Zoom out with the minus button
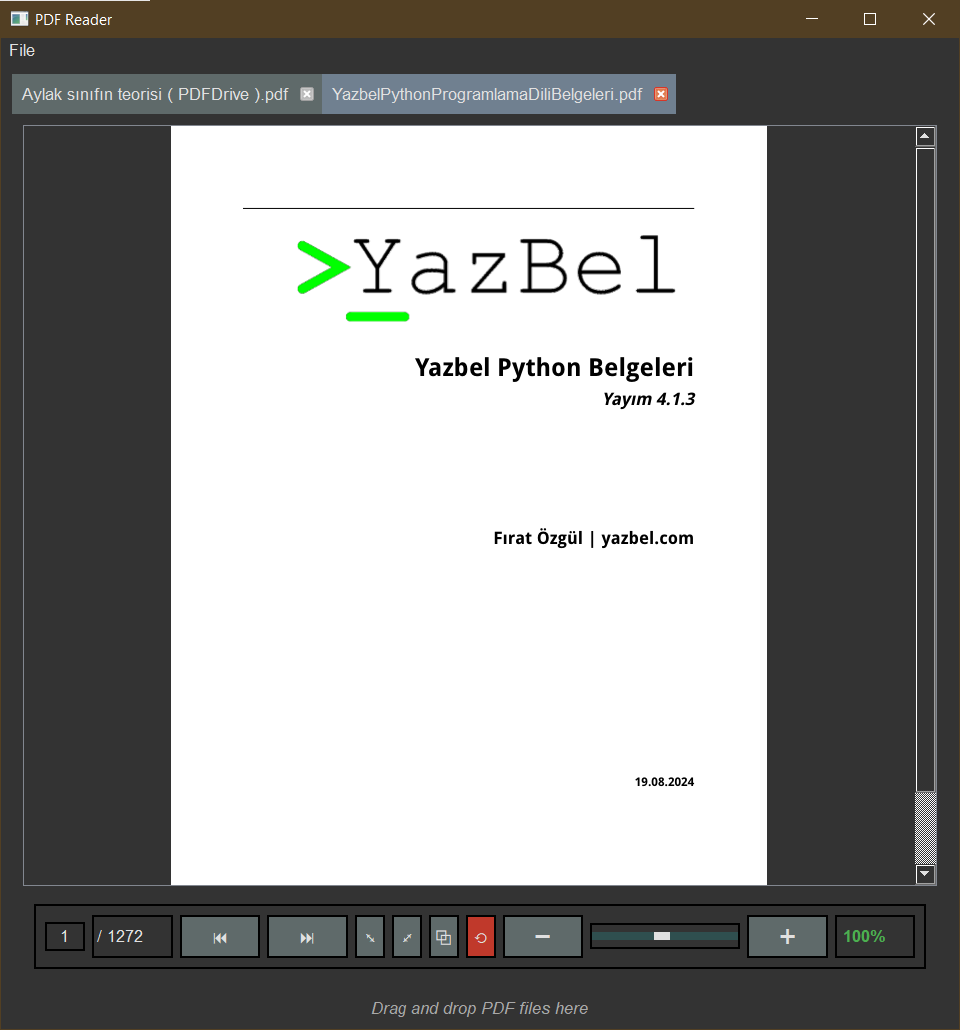Screen dimensions: 960x1030 click(543, 937)
